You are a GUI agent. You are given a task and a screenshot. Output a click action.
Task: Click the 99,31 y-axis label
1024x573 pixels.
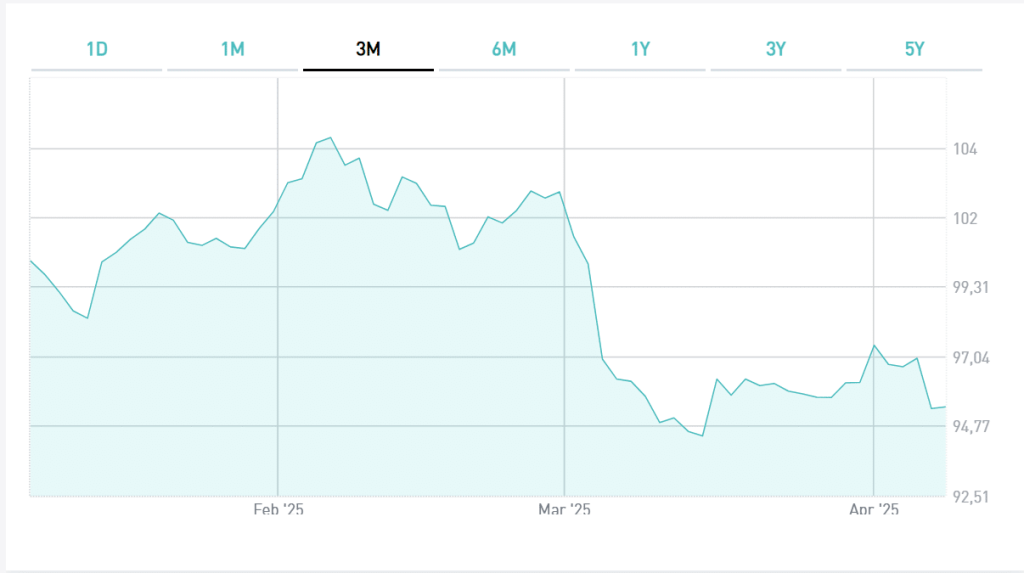[971, 288]
